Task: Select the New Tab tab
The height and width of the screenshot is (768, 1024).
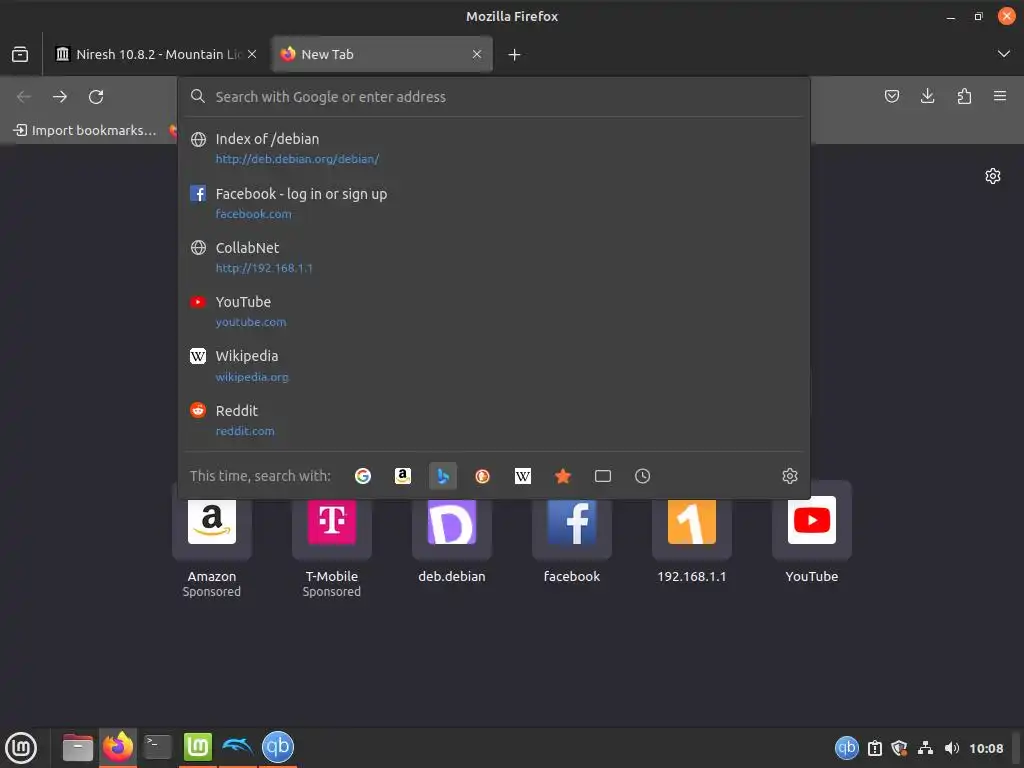Action: [381, 54]
